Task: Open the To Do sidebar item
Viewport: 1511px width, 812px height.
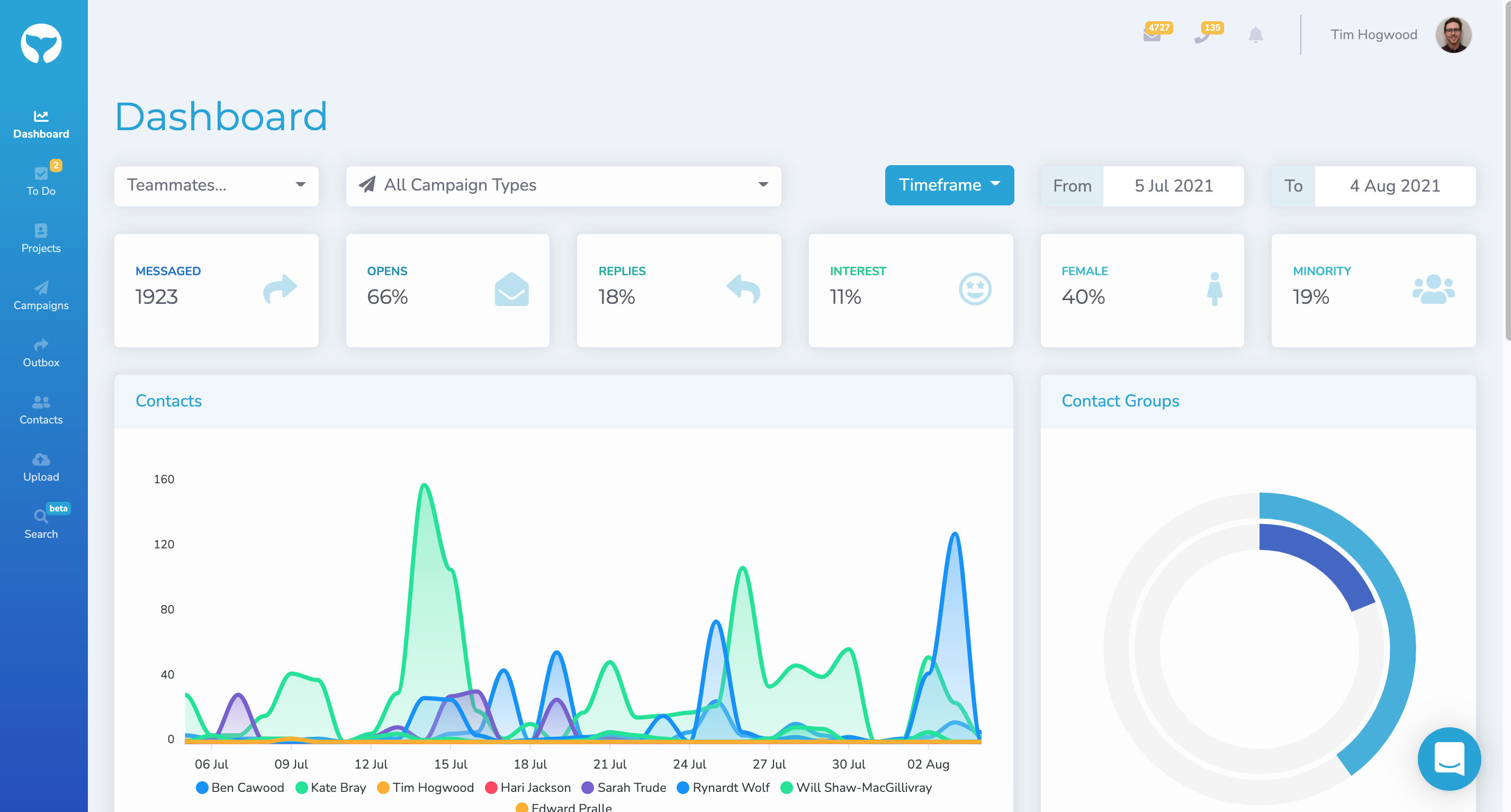Action: click(x=41, y=182)
